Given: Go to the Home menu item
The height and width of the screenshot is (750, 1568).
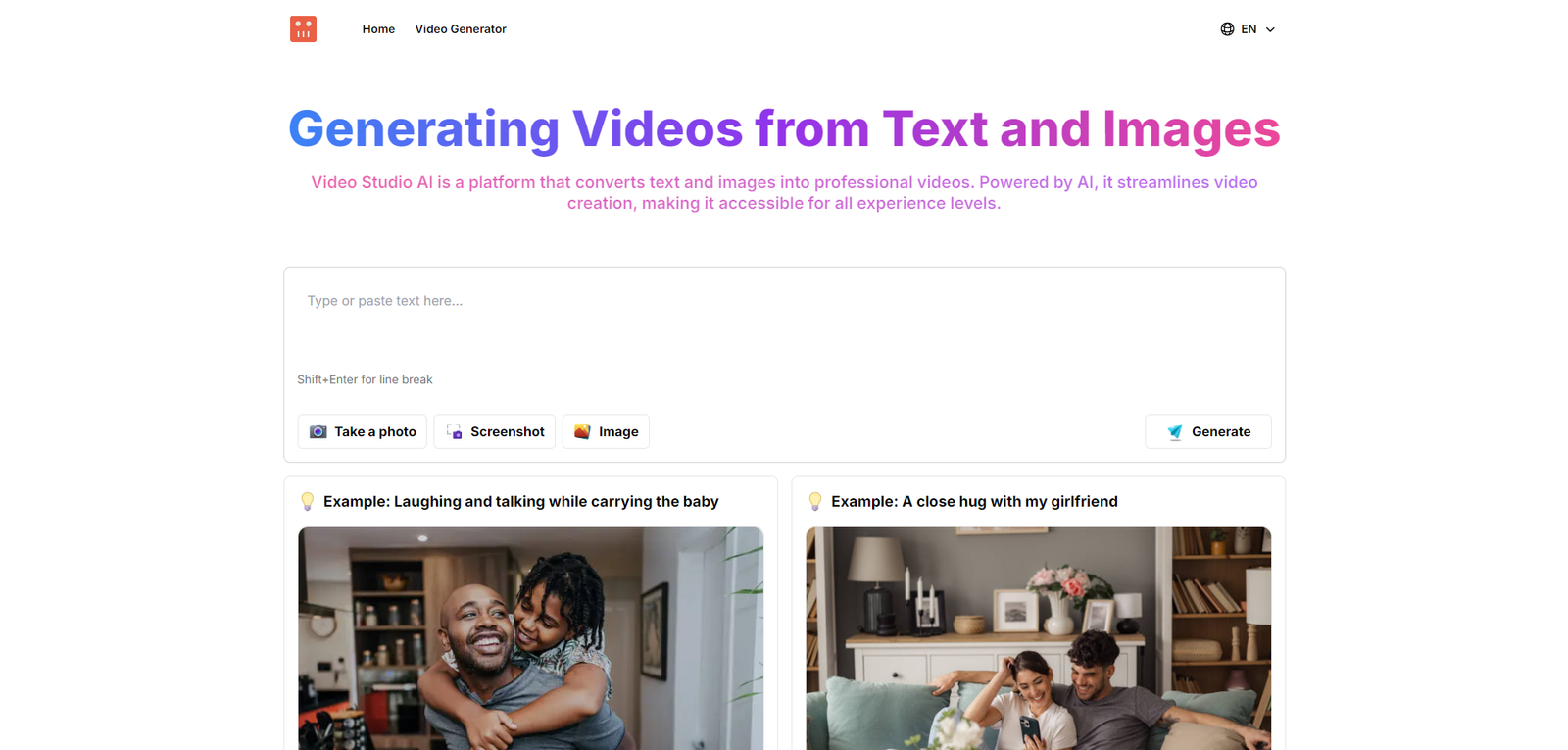Looking at the screenshot, I should coord(378,29).
